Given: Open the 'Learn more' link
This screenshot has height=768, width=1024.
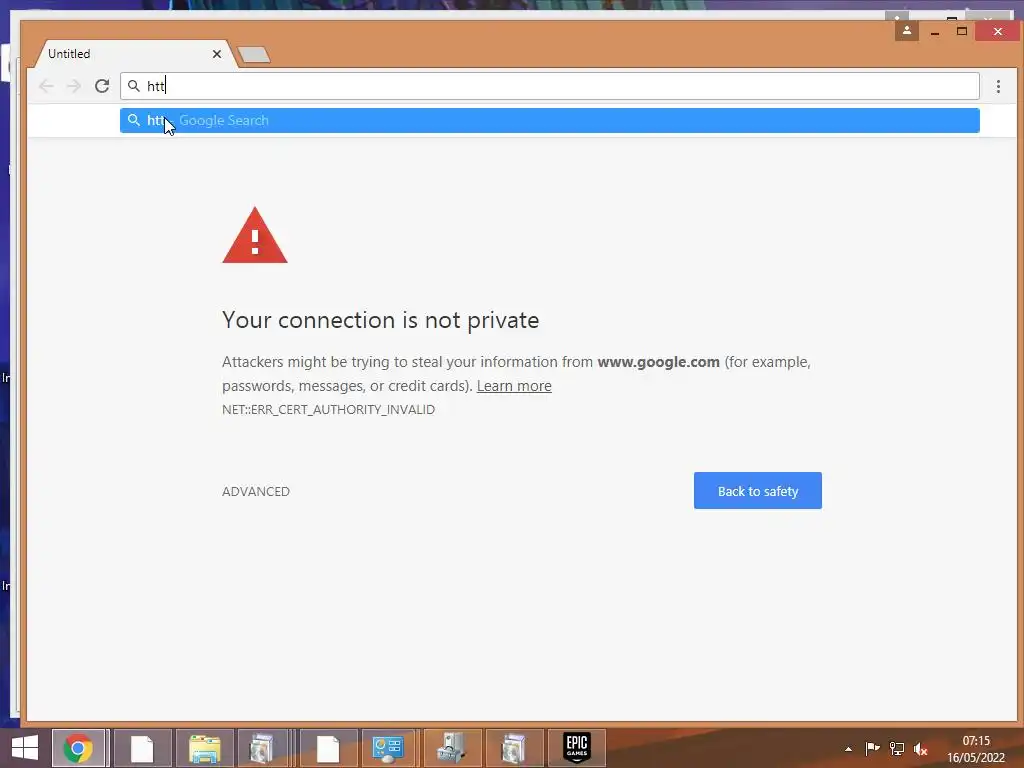Looking at the screenshot, I should pyautogui.click(x=514, y=386).
